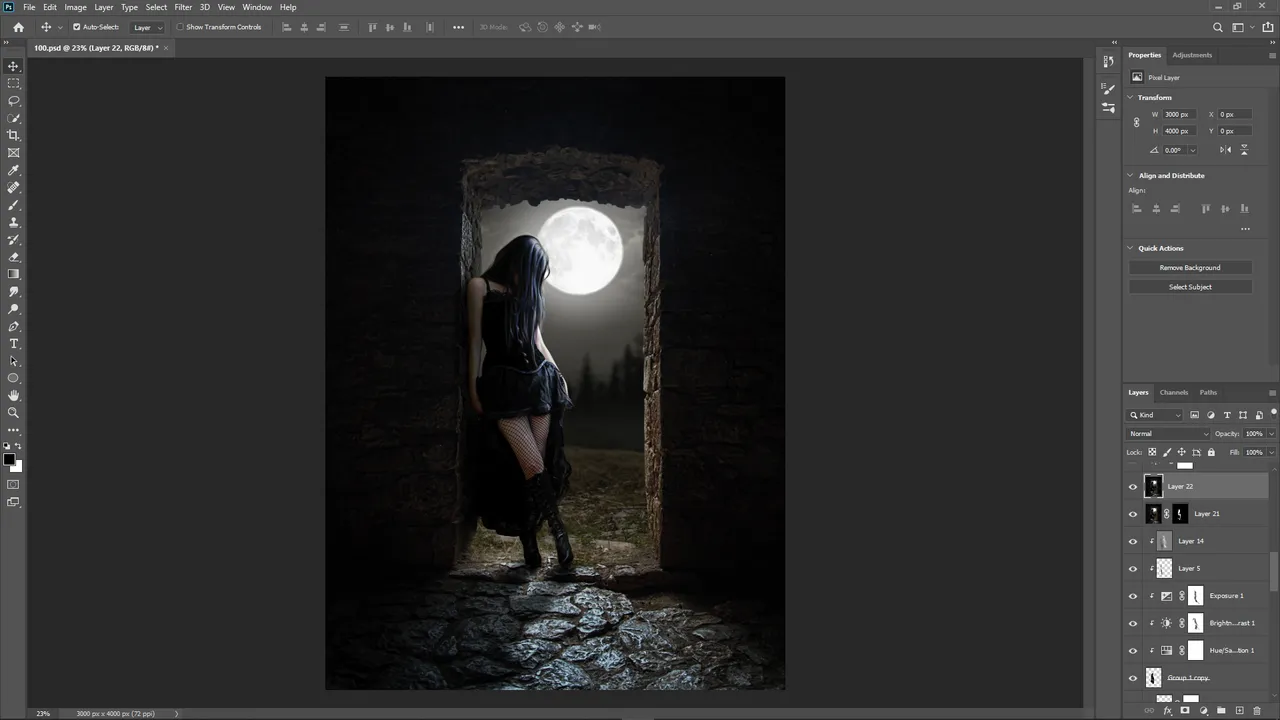
Task: Select the Layer 22 row
Action: [x=1197, y=486]
